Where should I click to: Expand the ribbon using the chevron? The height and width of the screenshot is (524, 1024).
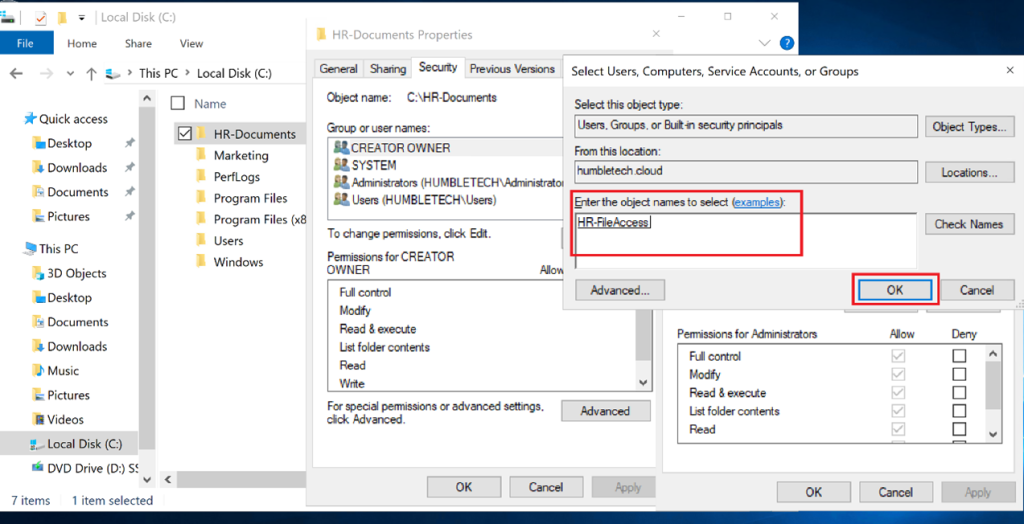765,43
